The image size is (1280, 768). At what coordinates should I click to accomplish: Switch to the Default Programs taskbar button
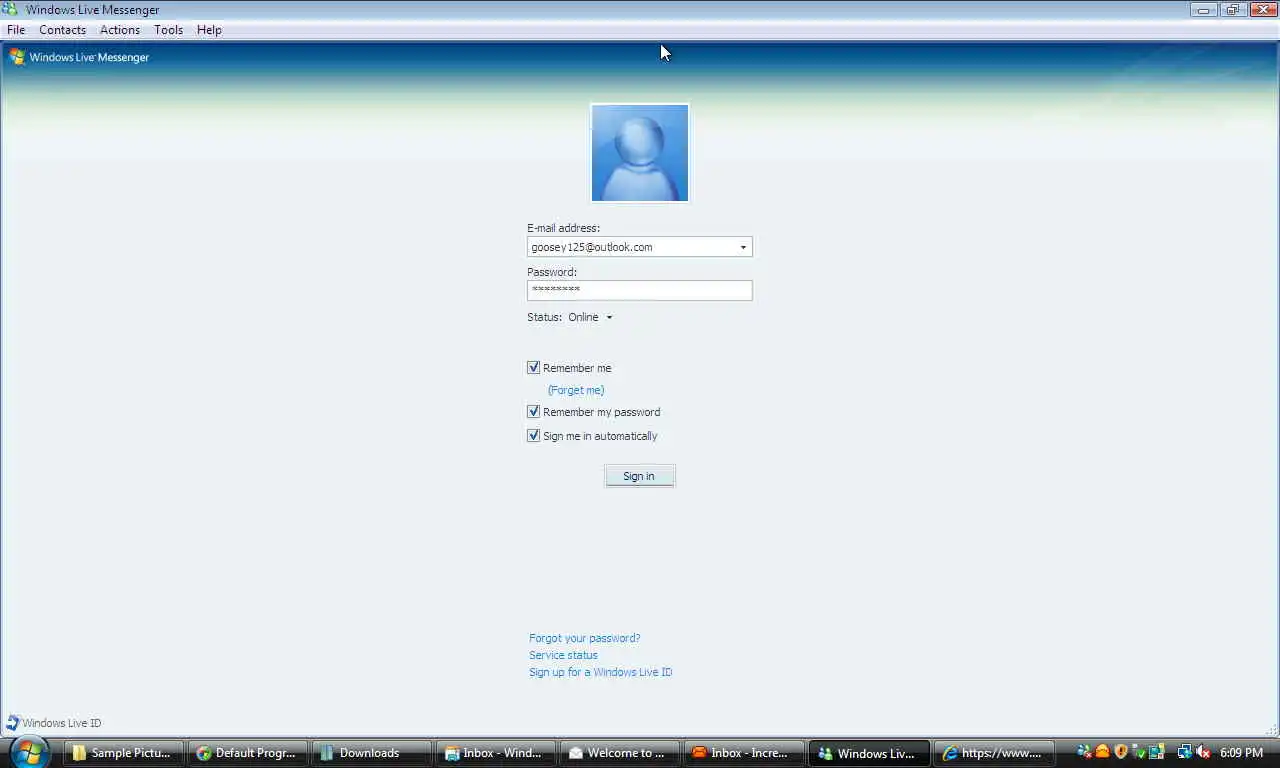[x=248, y=753]
